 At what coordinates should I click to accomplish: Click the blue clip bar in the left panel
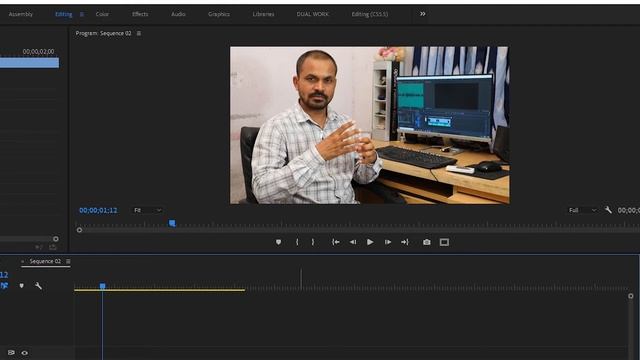click(x=29, y=63)
